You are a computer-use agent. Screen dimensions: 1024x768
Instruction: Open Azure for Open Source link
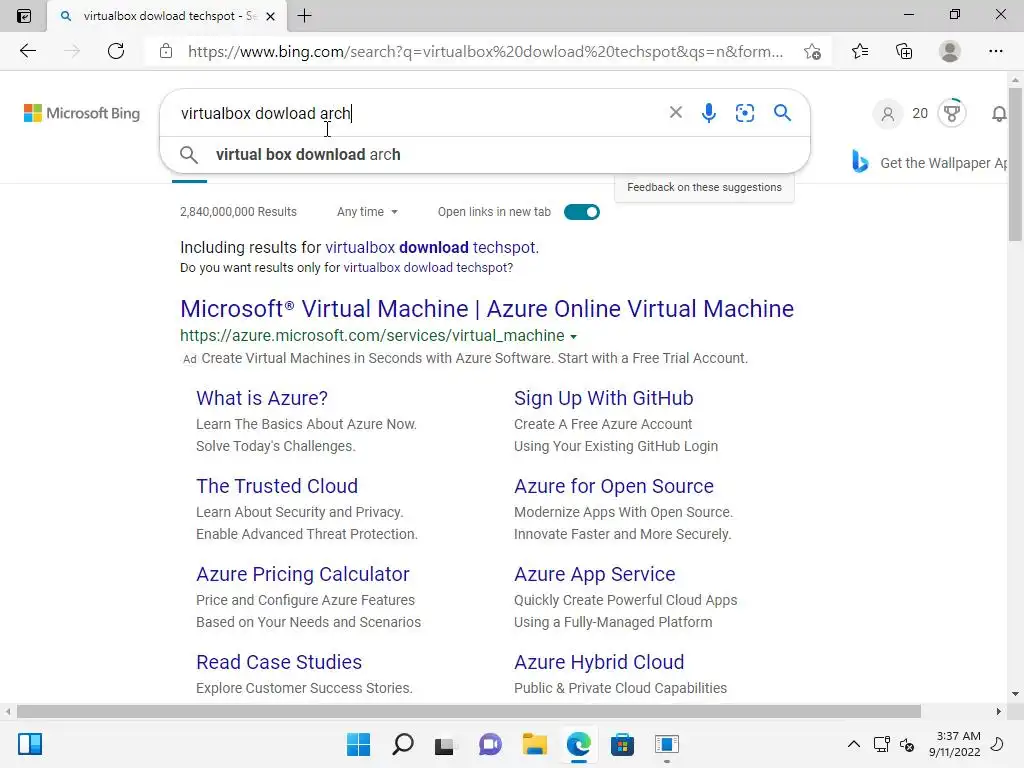point(613,486)
